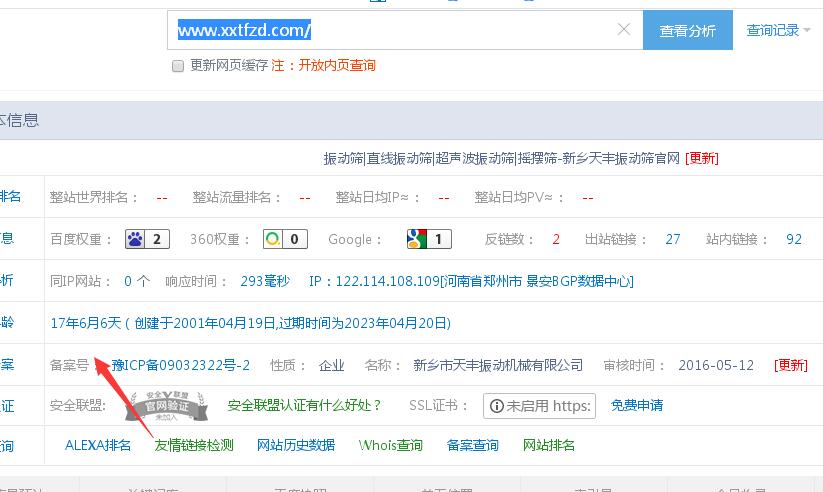Expand the 查询记录 dropdown
This screenshot has height=492, width=823.
pyautogui.click(x=778, y=30)
